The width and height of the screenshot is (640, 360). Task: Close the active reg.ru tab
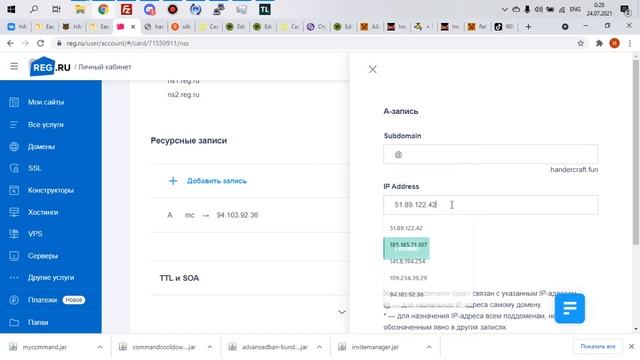point(133,27)
